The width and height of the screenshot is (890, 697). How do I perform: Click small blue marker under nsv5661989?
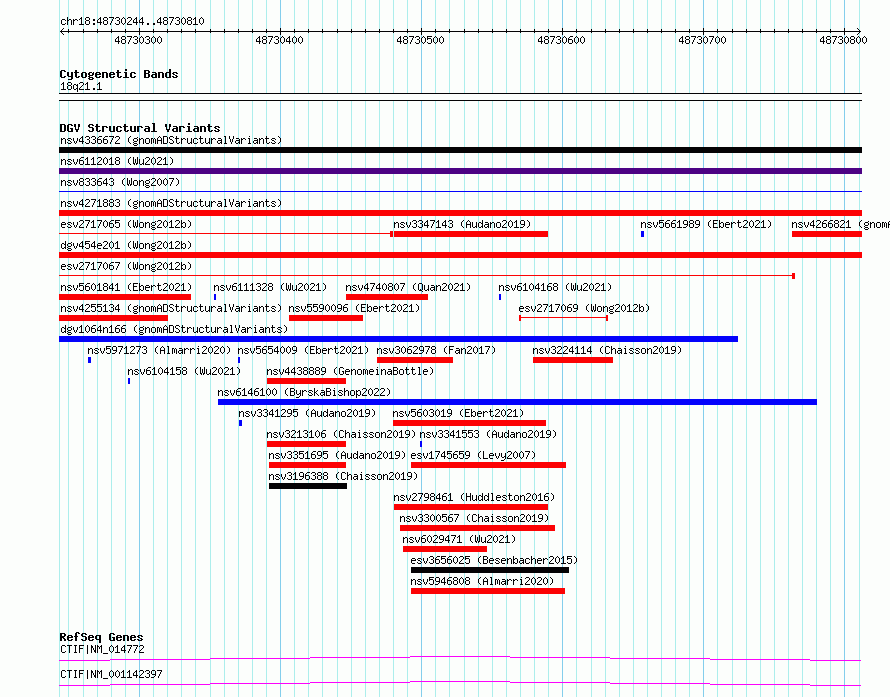(643, 234)
